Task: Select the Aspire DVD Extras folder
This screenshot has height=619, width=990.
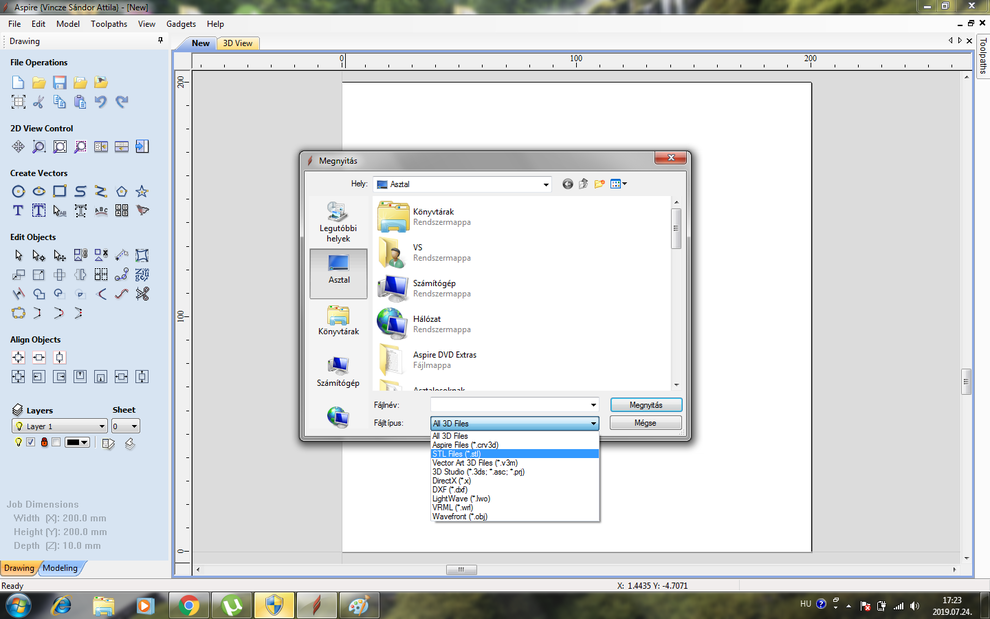Action: tap(444, 359)
